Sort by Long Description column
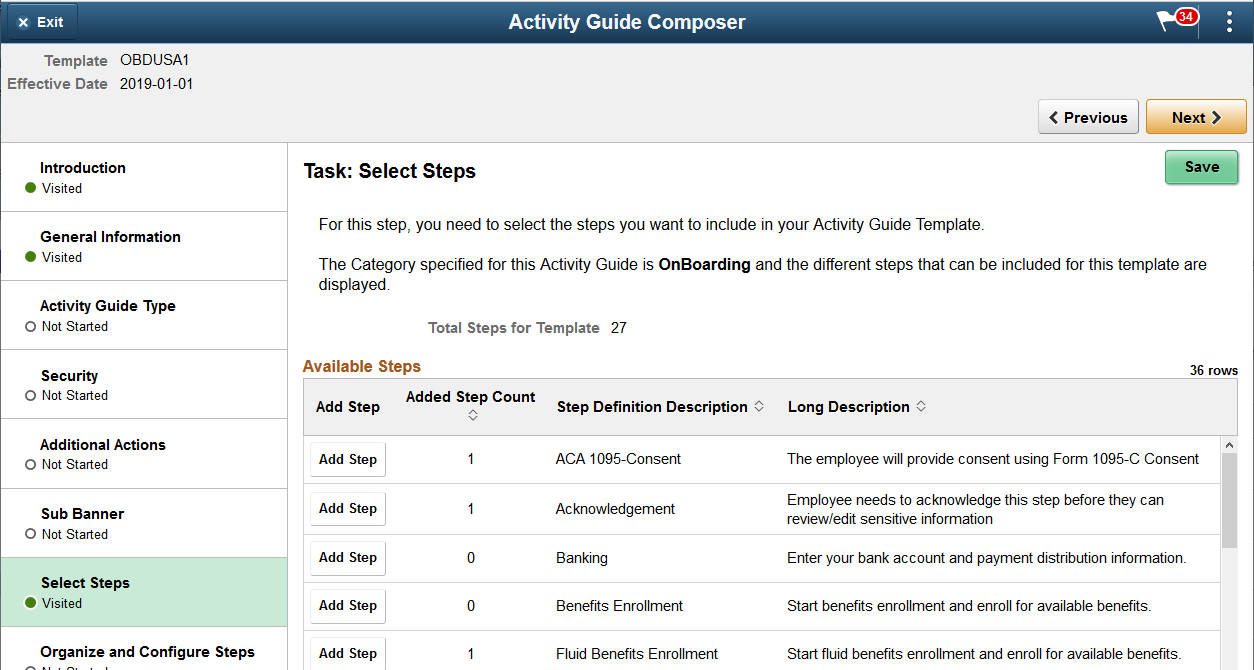 [851, 406]
